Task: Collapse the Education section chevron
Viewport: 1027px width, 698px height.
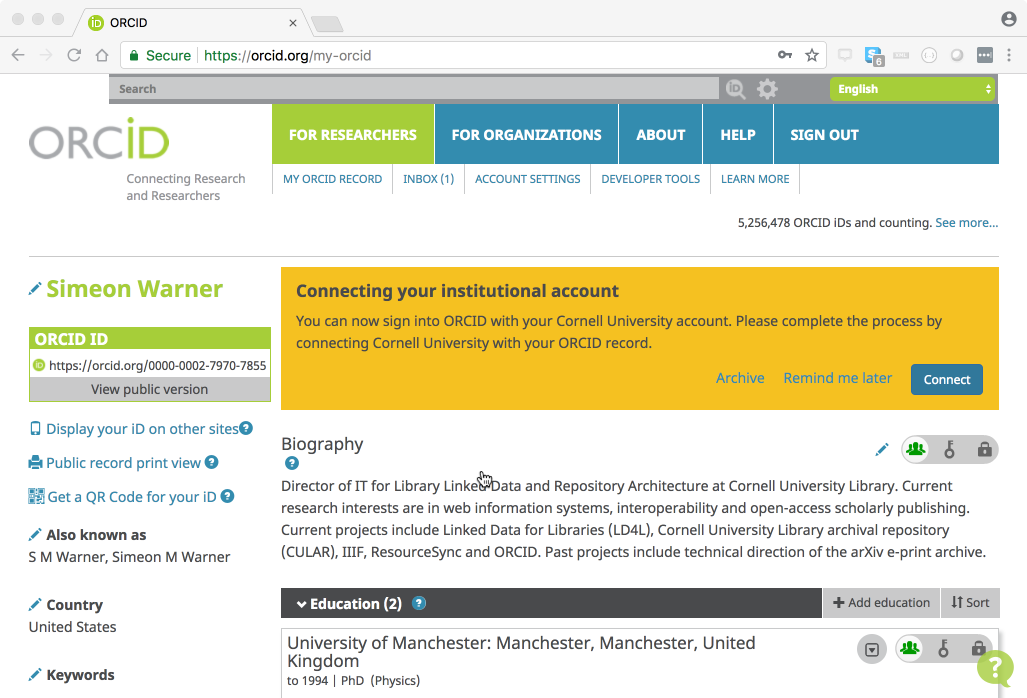Action: pyautogui.click(x=302, y=603)
